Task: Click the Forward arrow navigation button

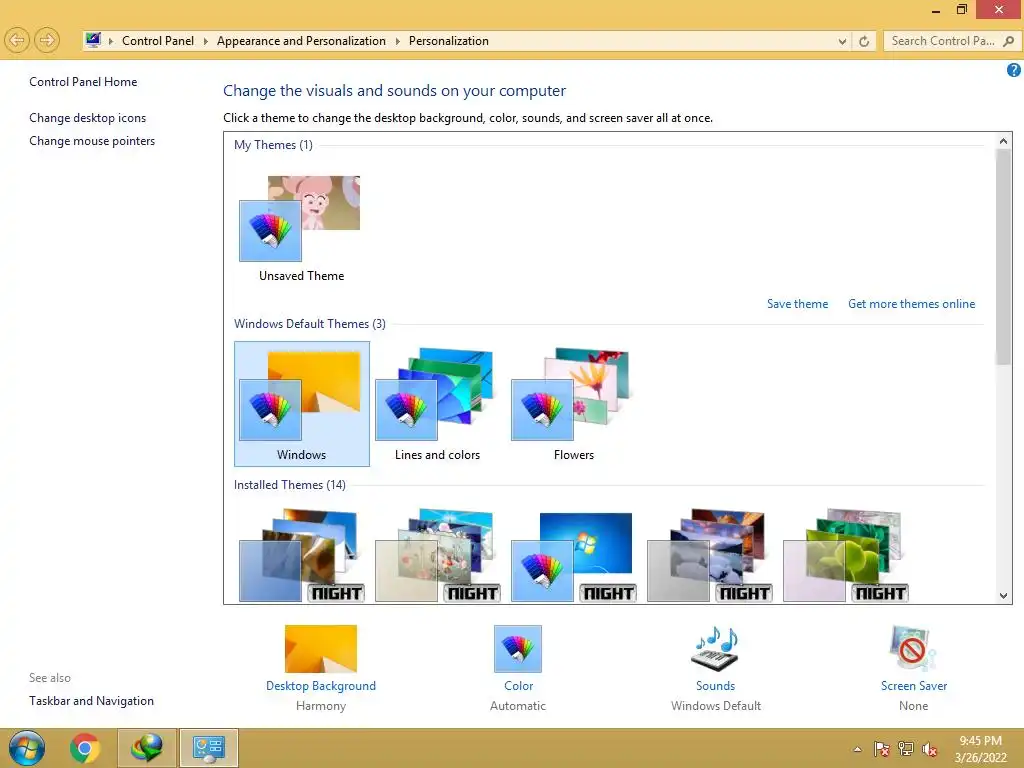Action: pos(47,40)
